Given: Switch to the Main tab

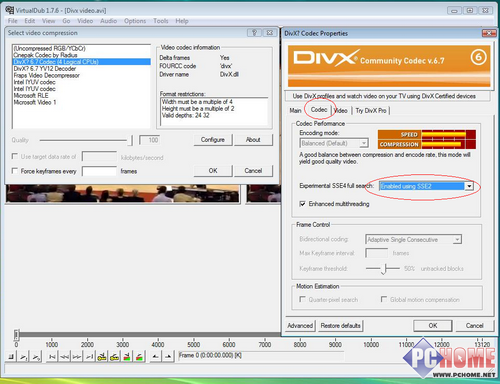Looking at the screenshot, I should click(x=295, y=110).
